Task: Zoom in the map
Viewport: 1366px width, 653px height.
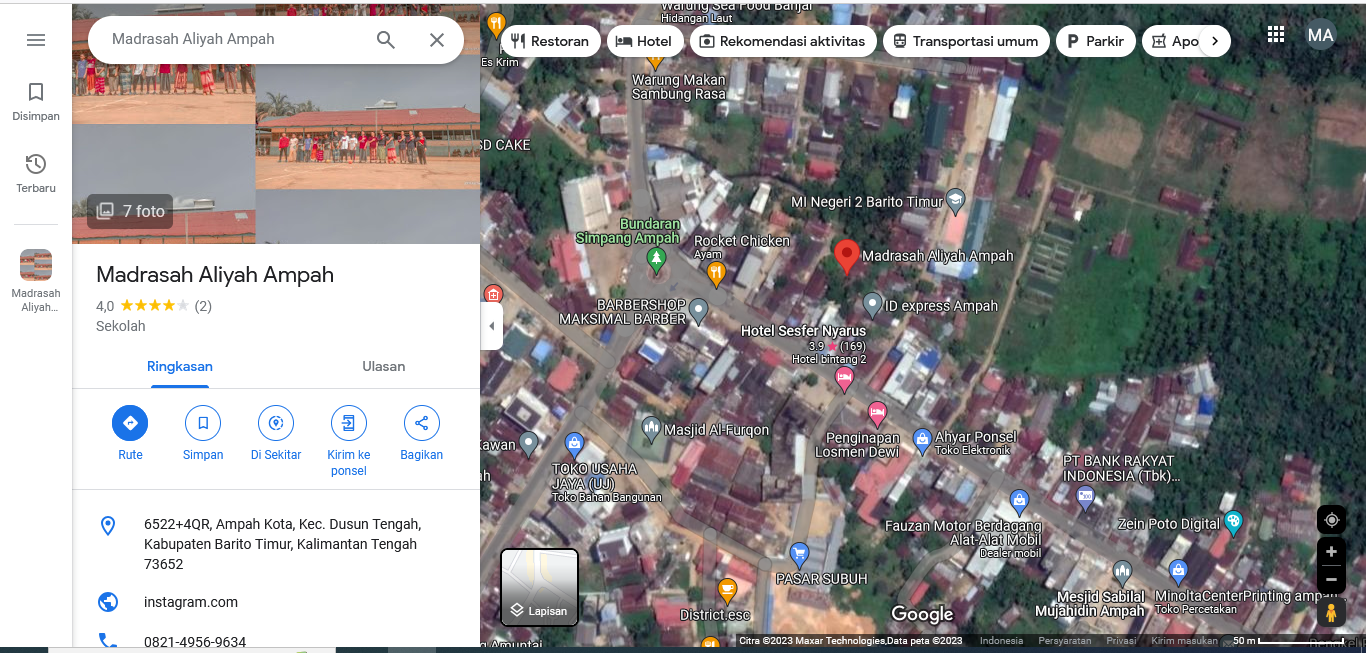Action: coord(1331,551)
